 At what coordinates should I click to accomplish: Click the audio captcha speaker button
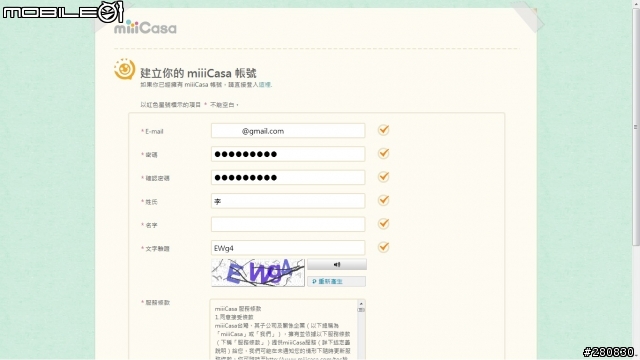tap(337, 264)
